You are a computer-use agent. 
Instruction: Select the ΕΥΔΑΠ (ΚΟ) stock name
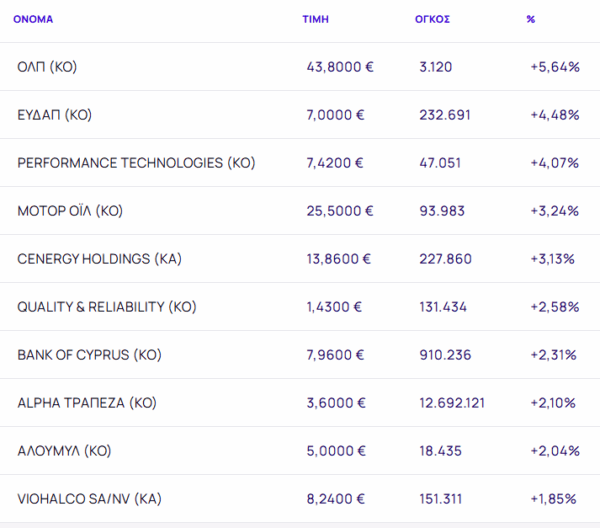54,115
